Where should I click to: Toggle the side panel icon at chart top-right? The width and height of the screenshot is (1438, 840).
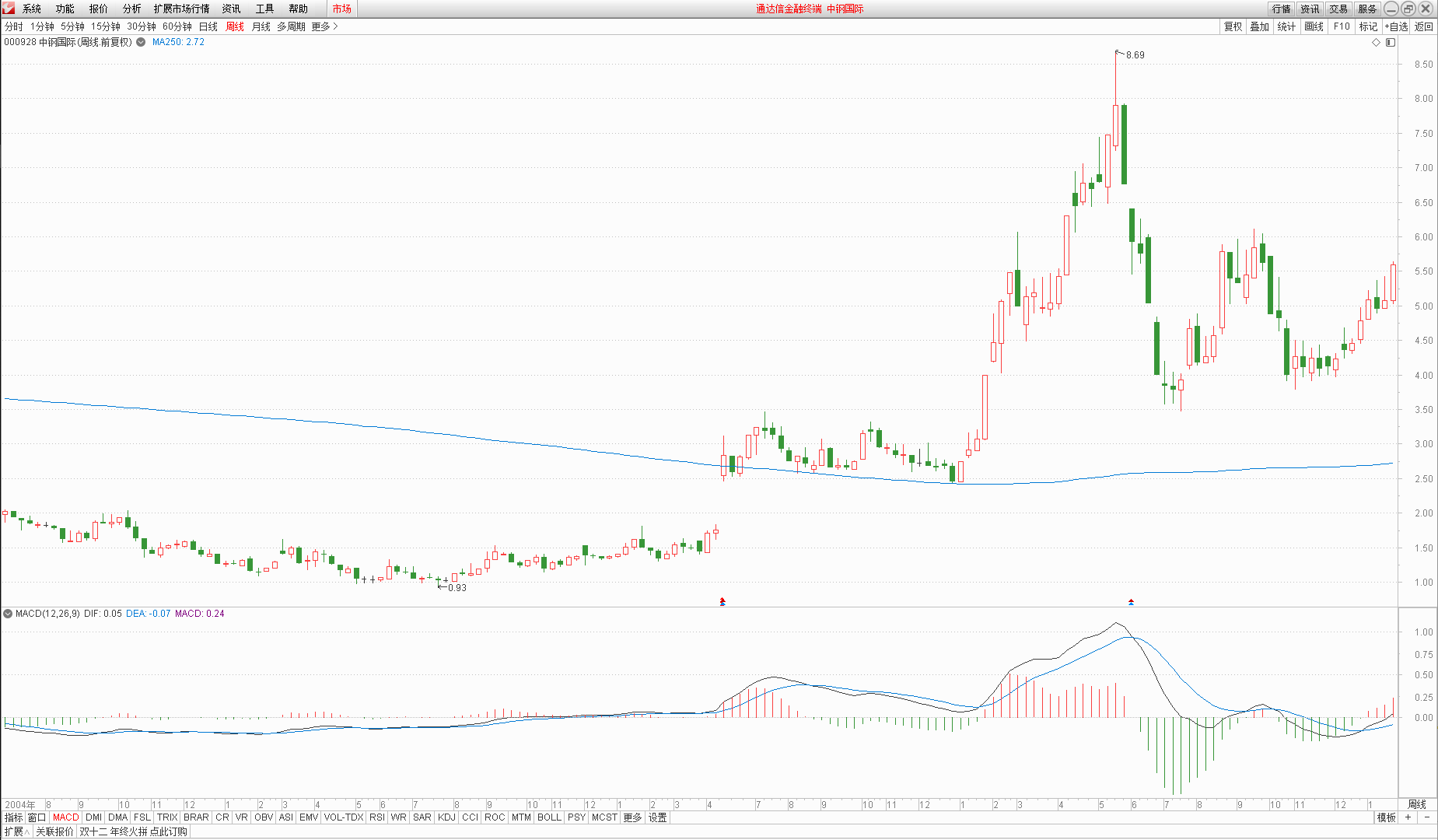1391,42
